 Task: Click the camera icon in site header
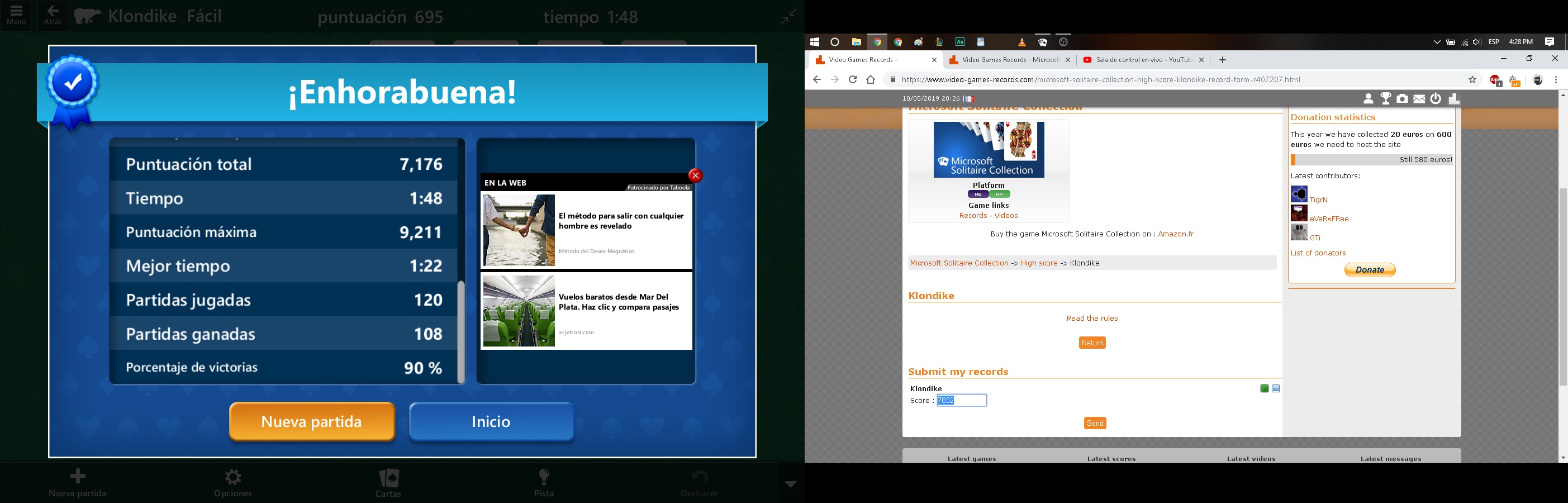[x=1403, y=99]
